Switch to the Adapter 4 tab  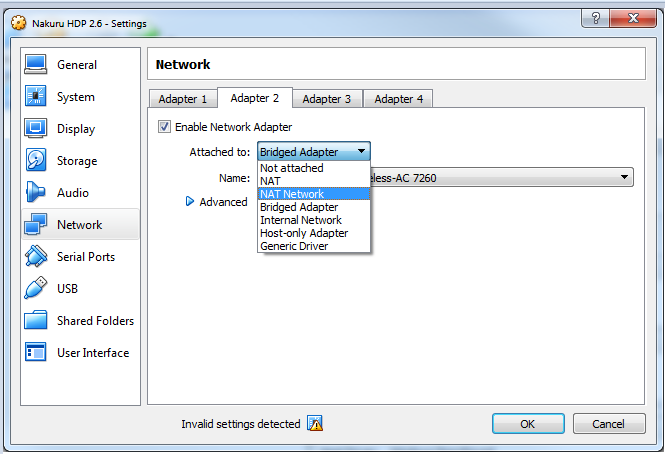399,99
